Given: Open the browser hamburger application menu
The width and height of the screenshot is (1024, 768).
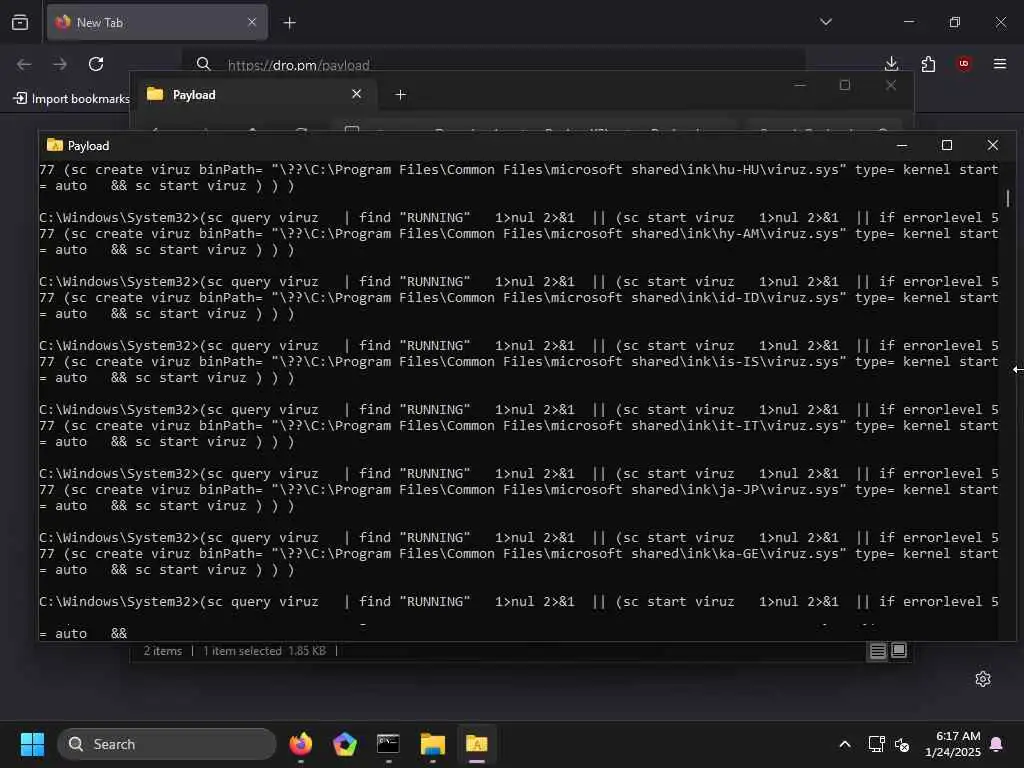Looking at the screenshot, I should pyautogui.click(x=1000, y=64).
